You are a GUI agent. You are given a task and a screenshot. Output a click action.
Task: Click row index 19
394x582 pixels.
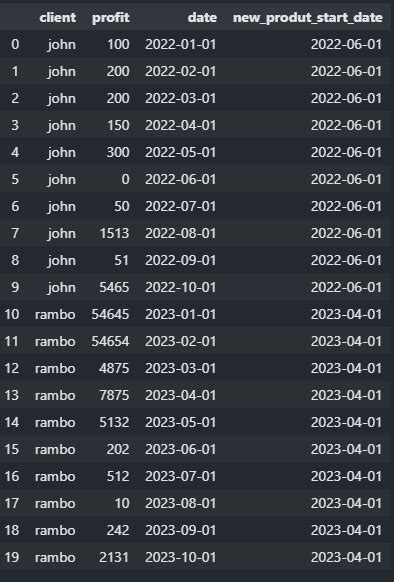pos(12,558)
